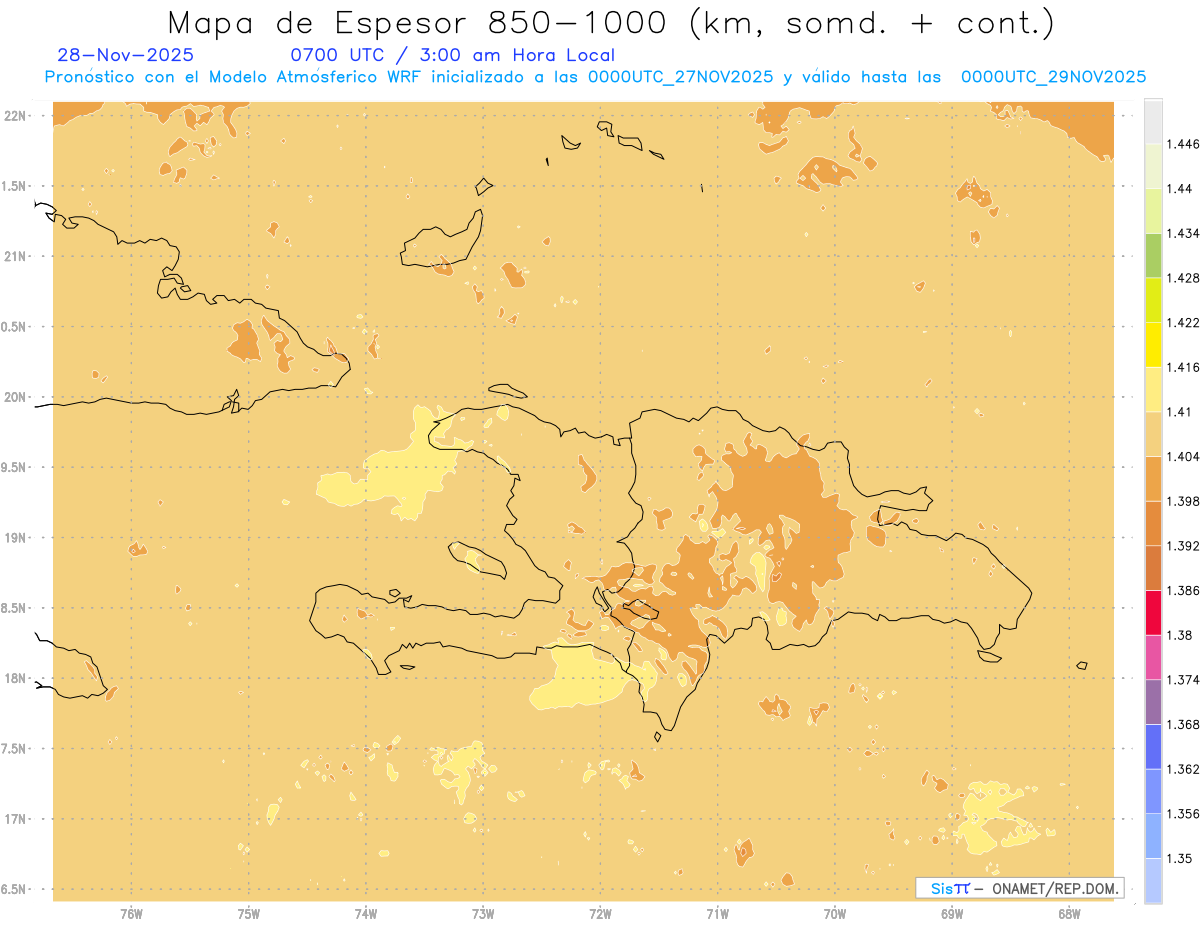Click the legend value '1.404'
The image size is (1200, 927).
tap(1182, 457)
